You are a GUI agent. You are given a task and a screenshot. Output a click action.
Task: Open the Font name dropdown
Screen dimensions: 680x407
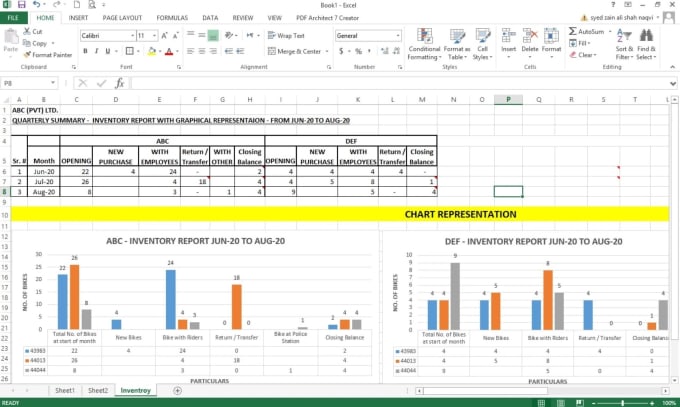click(x=133, y=36)
